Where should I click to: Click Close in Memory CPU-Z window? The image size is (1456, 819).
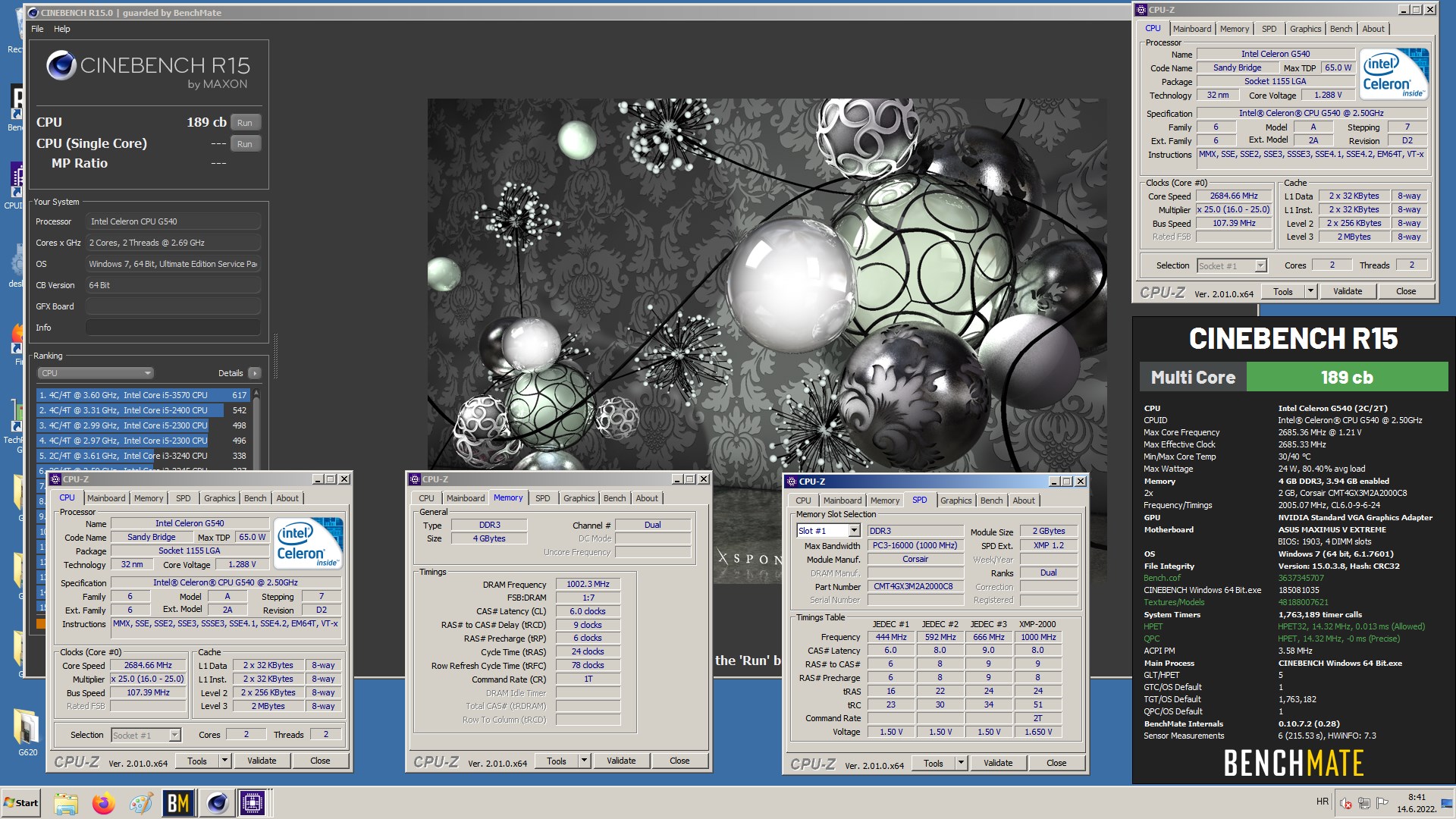tap(679, 761)
